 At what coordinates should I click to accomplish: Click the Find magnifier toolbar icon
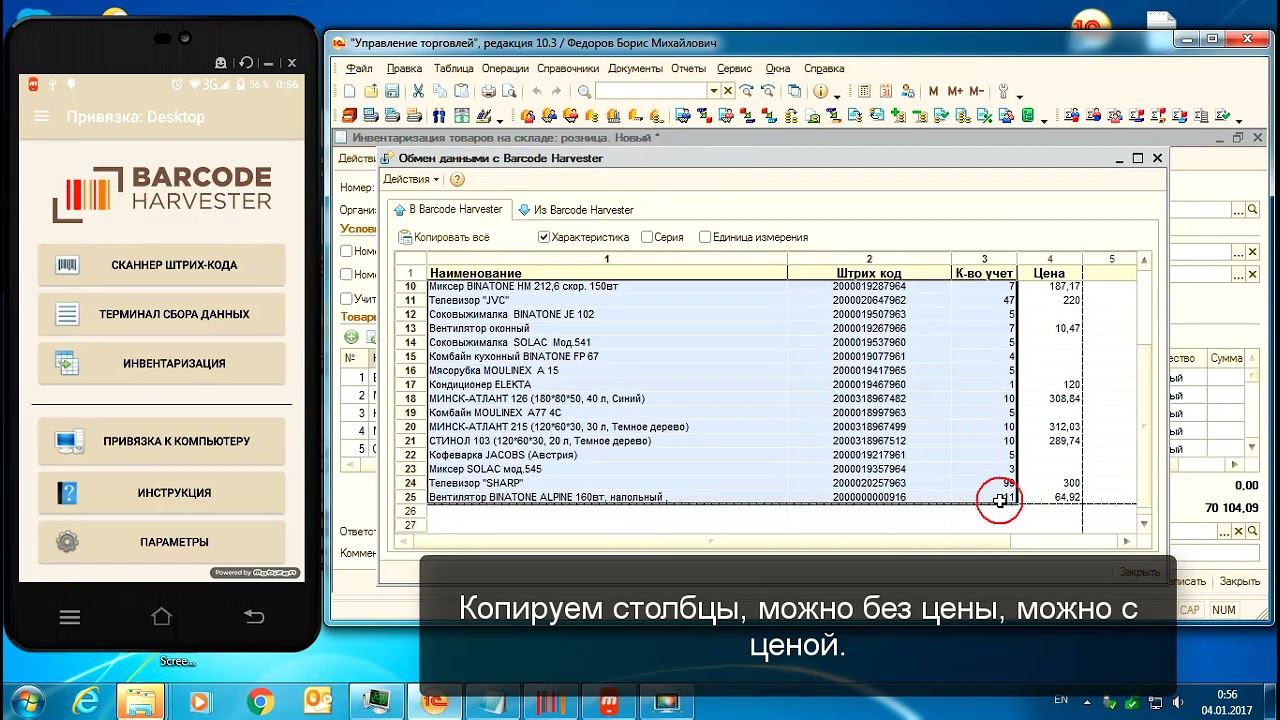[x=584, y=91]
